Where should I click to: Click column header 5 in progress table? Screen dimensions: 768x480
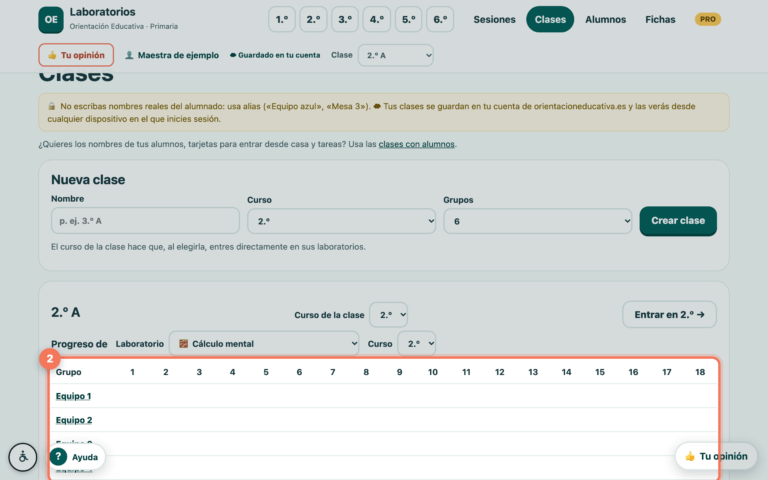[266, 372]
